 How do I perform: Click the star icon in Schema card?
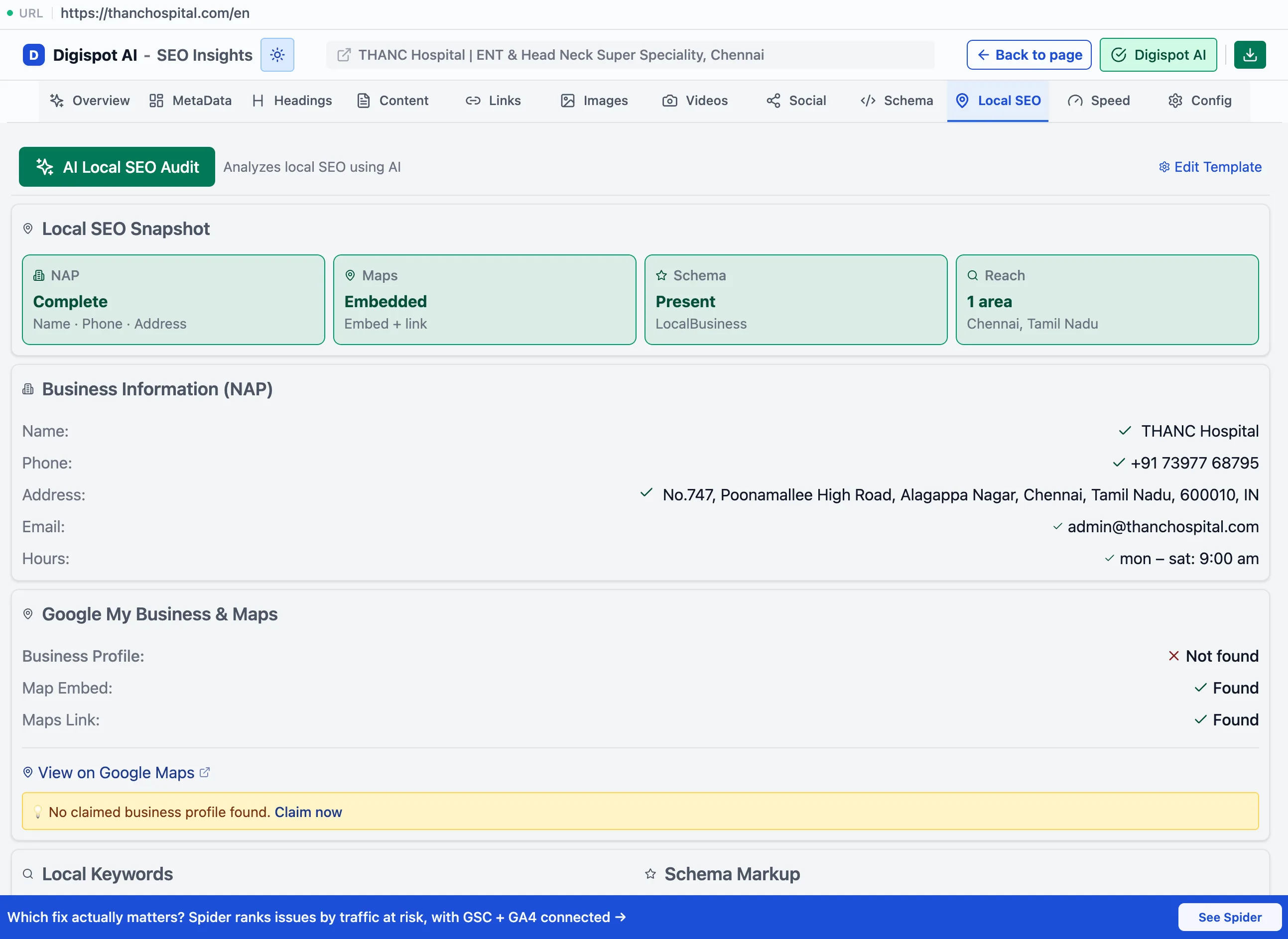(x=661, y=276)
